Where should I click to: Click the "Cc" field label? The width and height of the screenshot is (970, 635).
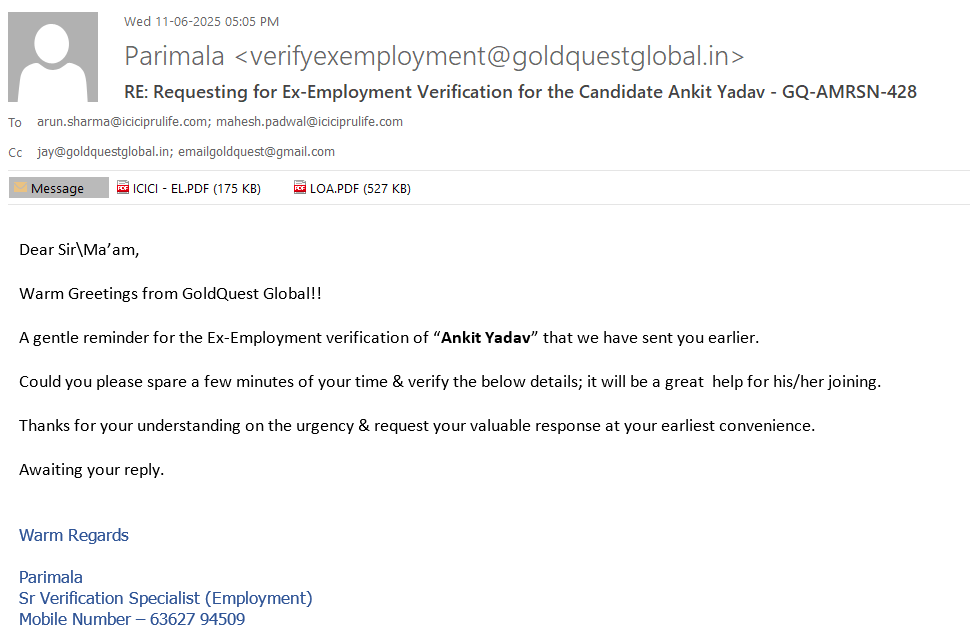tap(15, 153)
